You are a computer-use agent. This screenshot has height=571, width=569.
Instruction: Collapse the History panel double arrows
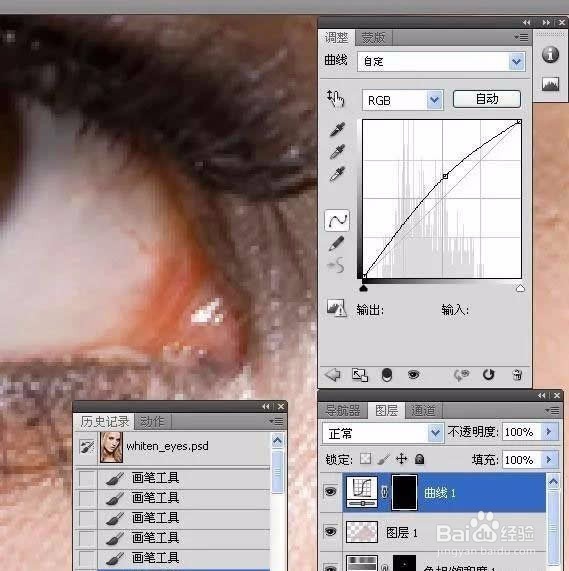click(266, 406)
